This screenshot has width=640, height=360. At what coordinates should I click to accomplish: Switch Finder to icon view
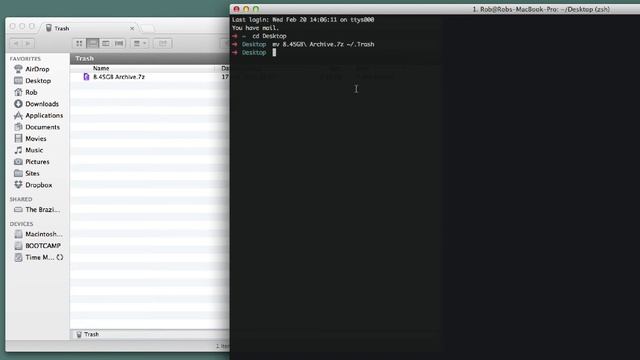coord(79,43)
